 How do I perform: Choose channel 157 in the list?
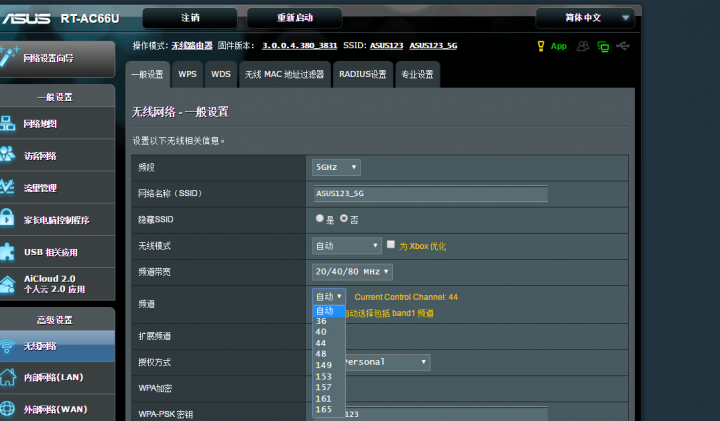pos(329,387)
